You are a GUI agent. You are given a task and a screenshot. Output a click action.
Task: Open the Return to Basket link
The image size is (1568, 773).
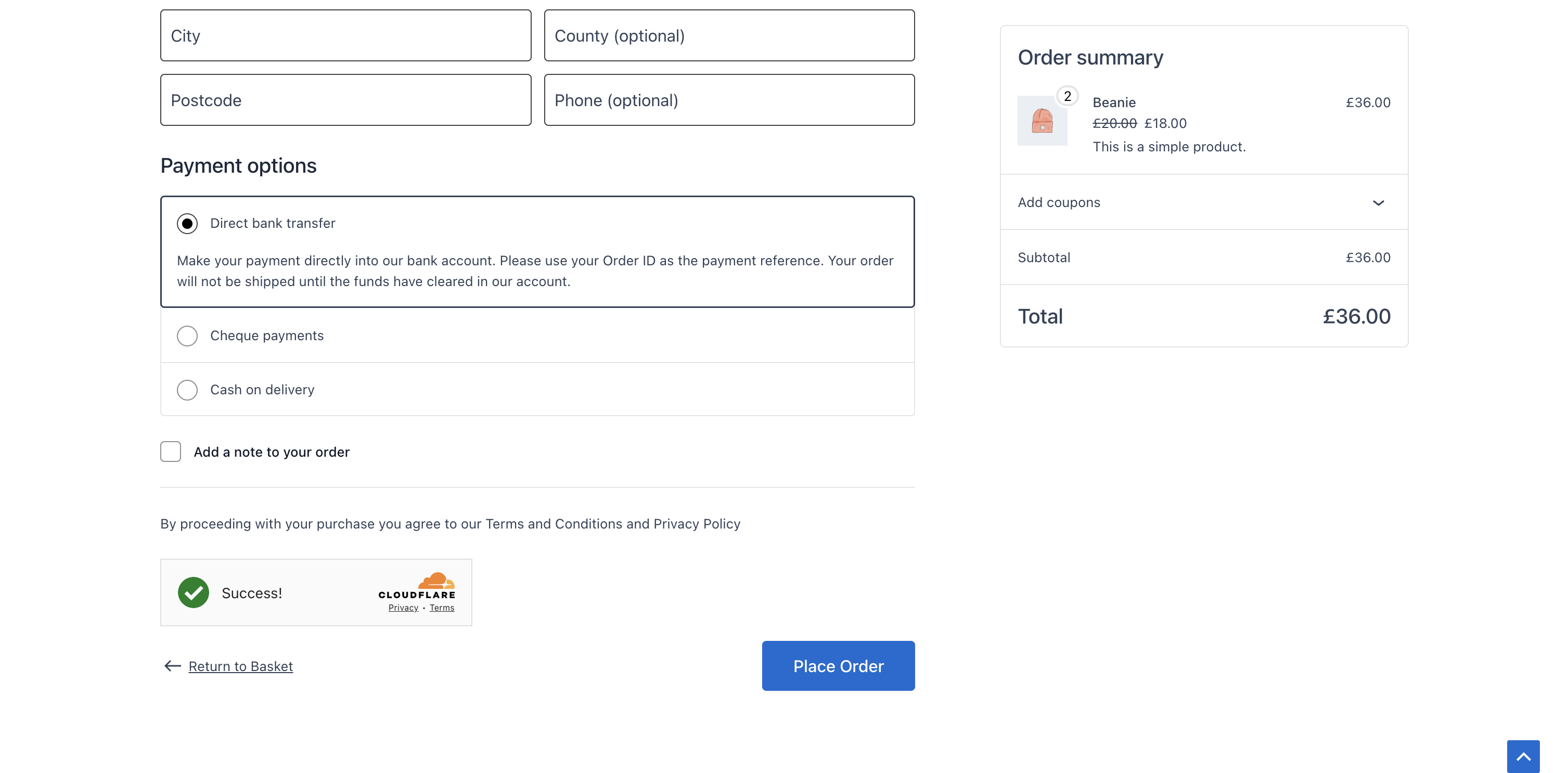pyautogui.click(x=240, y=666)
